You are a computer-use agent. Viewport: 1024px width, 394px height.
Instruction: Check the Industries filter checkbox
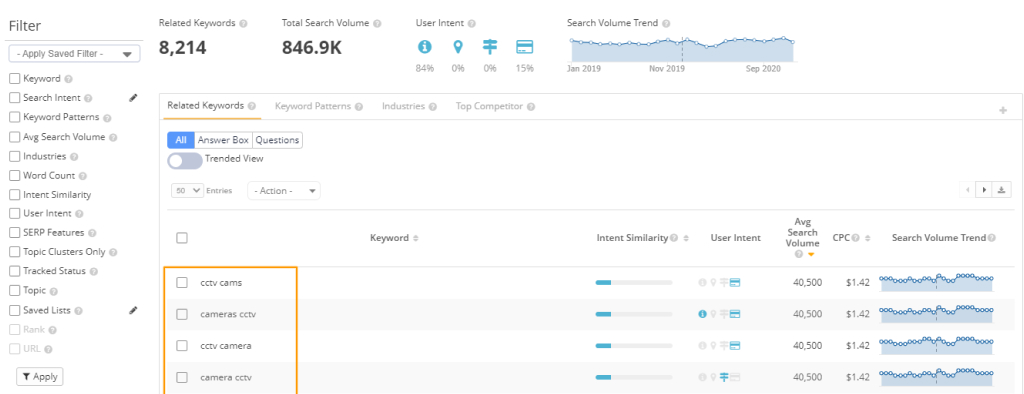tap(14, 157)
